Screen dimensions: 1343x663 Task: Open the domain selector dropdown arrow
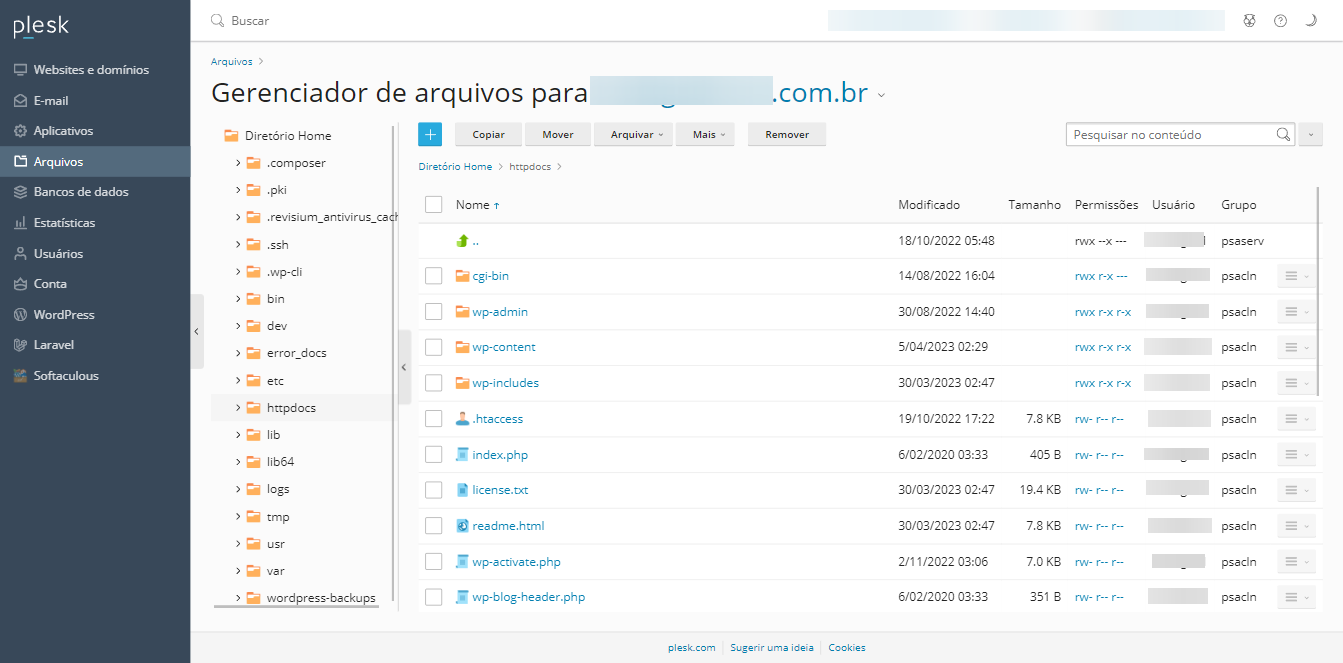(x=881, y=96)
